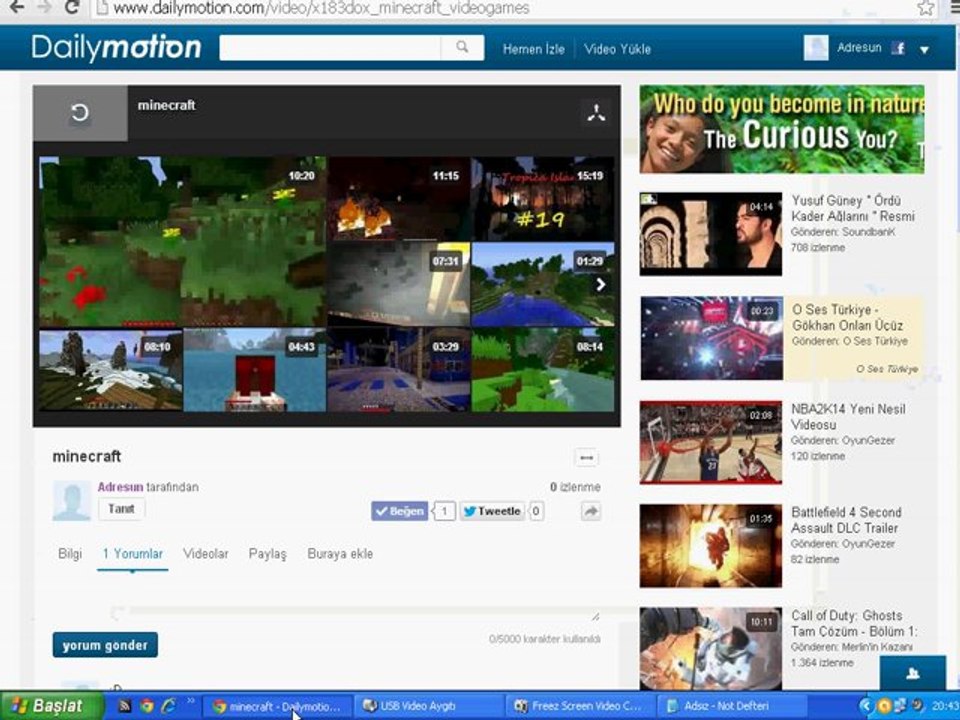Switch to the Videolar tab
This screenshot has width=960, height=720.
tap(206, 553)
